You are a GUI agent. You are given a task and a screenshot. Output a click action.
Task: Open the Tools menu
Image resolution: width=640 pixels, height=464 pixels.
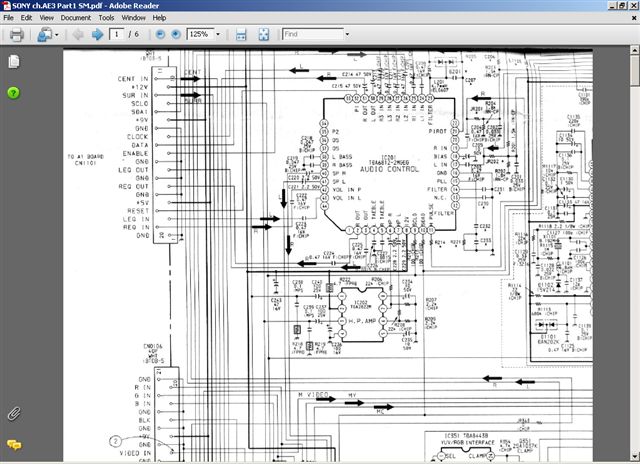pos(106,18)
